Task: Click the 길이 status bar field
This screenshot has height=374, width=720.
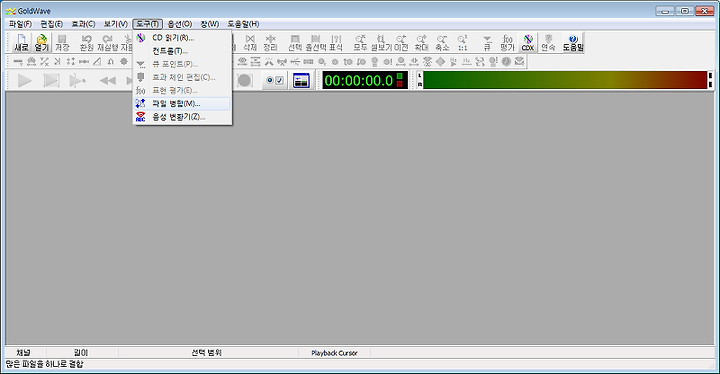Action: click(82, 353)
